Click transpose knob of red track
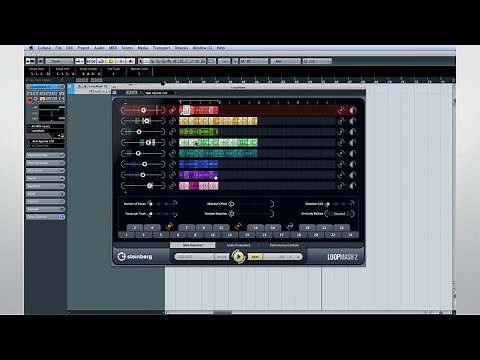Image resolution: width=480 pixels, height=360 pixels. [x=341, y=110]
